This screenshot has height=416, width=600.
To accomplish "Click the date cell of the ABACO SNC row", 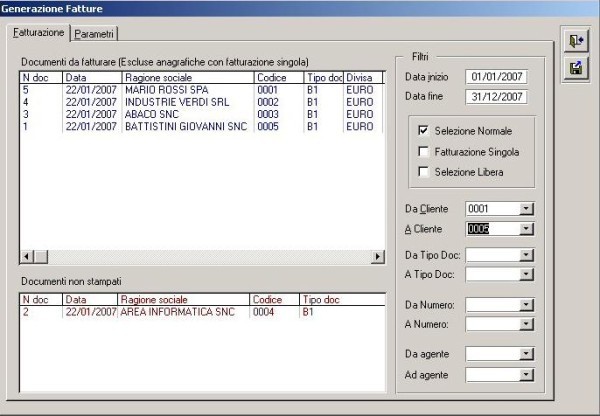I will point(91,114).
